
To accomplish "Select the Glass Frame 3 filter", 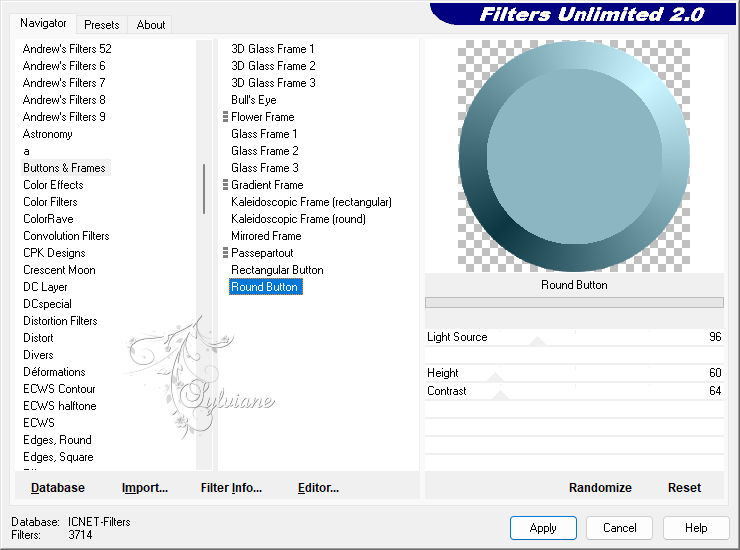I will click(x=265, y=168).
